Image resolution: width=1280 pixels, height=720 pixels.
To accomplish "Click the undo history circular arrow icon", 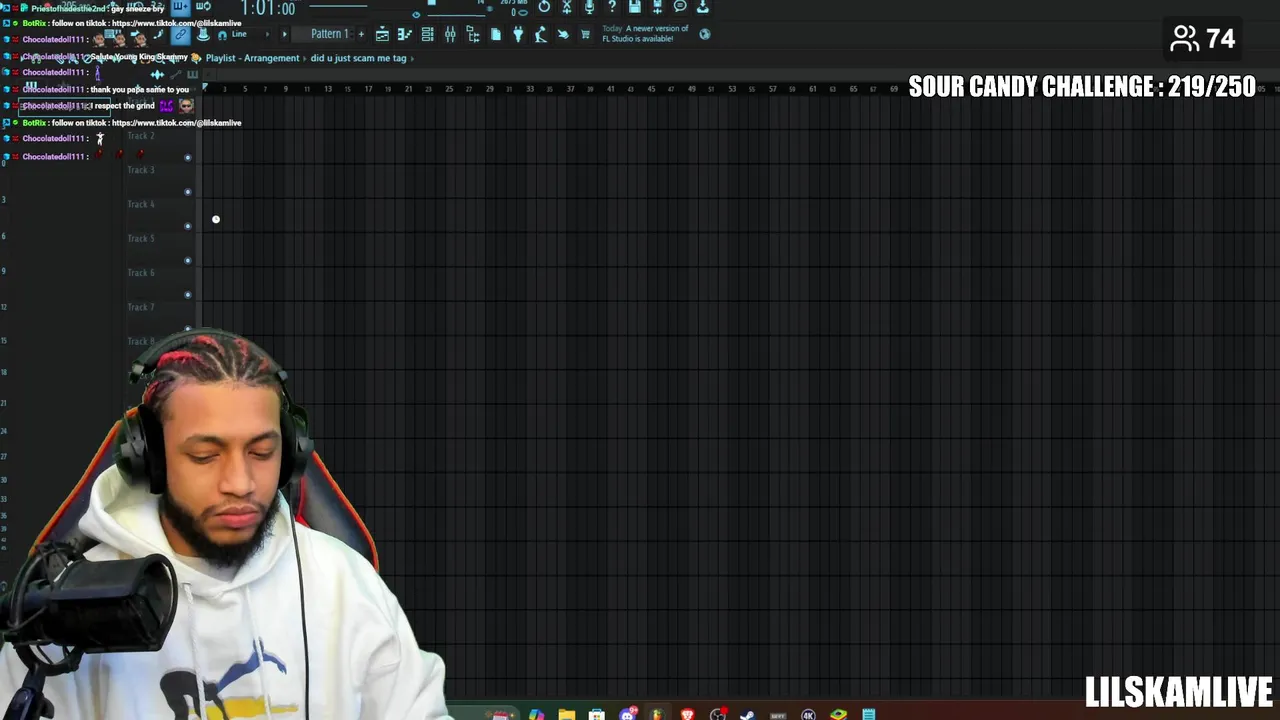I will pos(544,7).
